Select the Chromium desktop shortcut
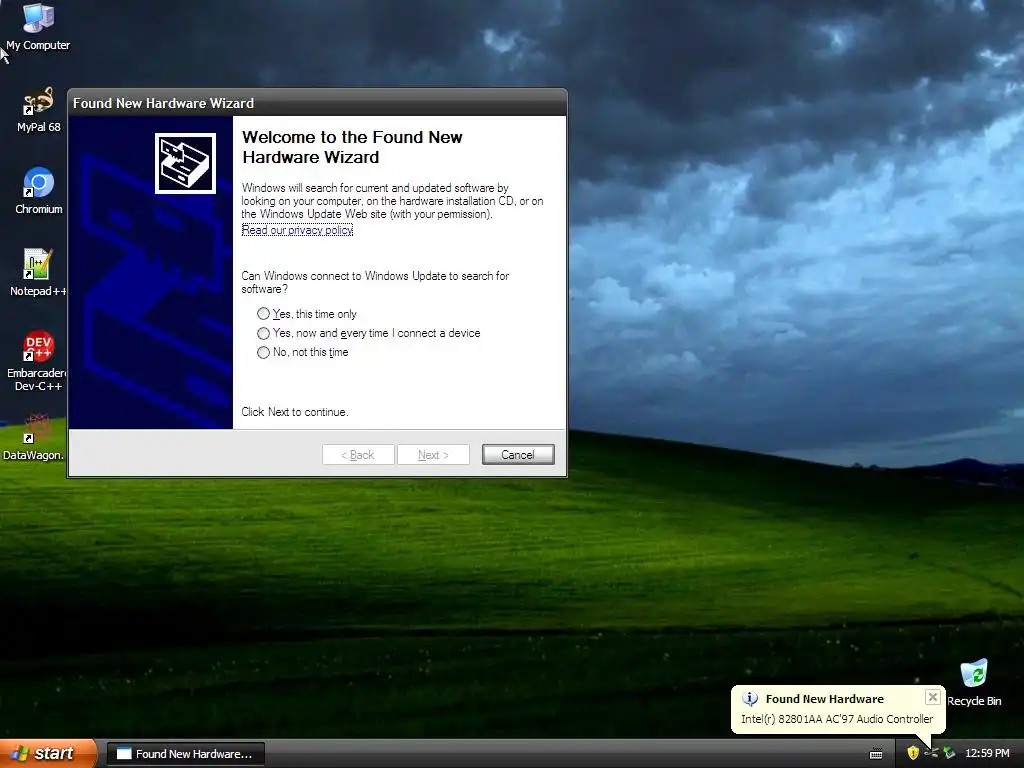Screen dimensions: 1024x768 pos(39,191)
